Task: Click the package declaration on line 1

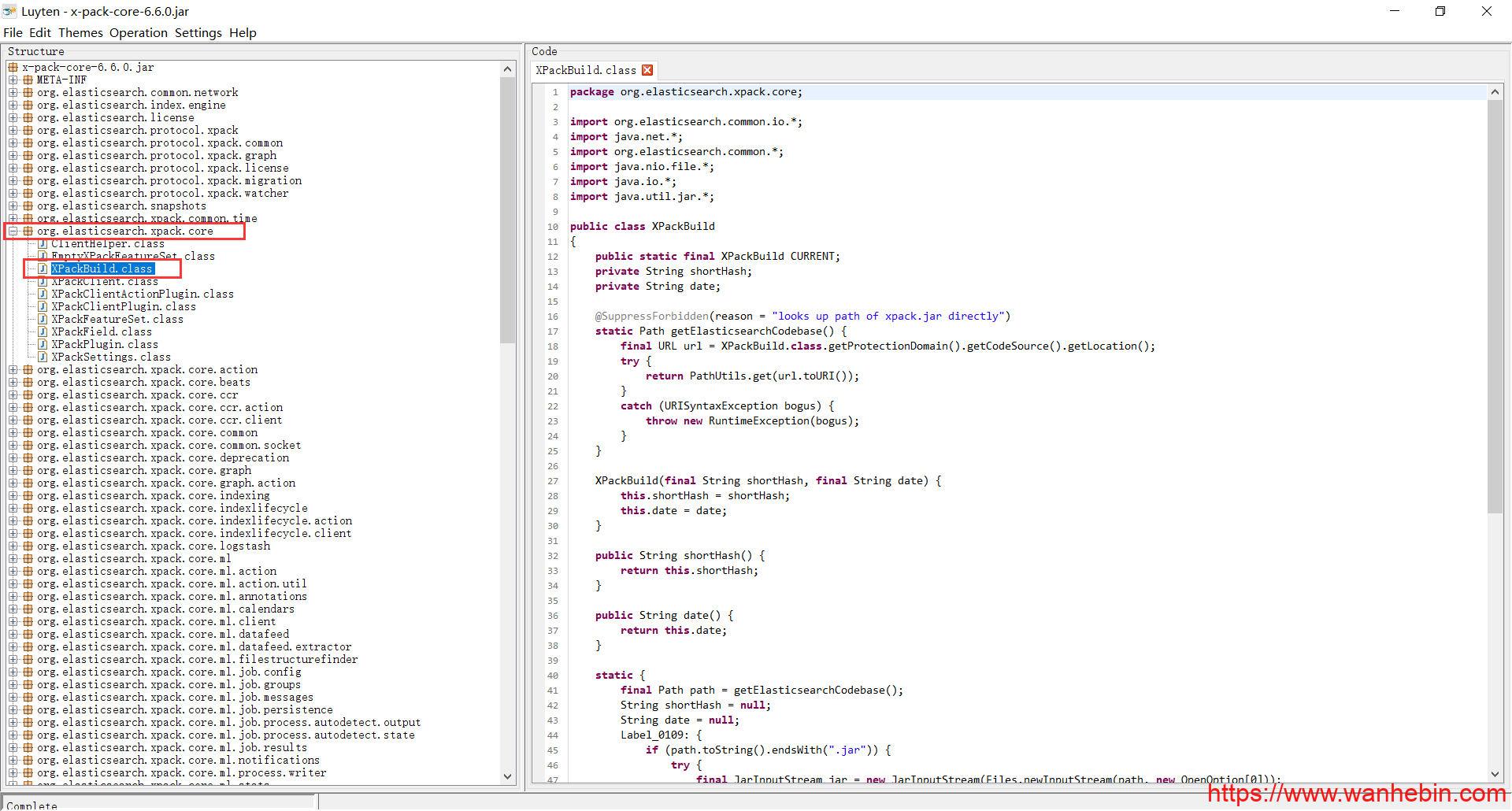Action: click(686, 92)
